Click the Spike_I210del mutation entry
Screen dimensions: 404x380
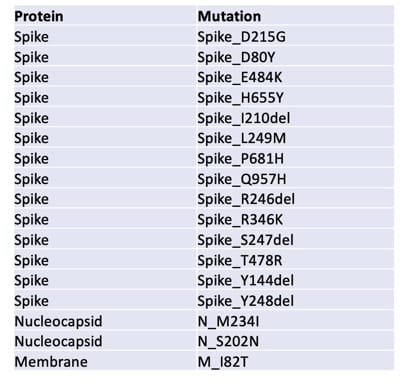[244, 118]
